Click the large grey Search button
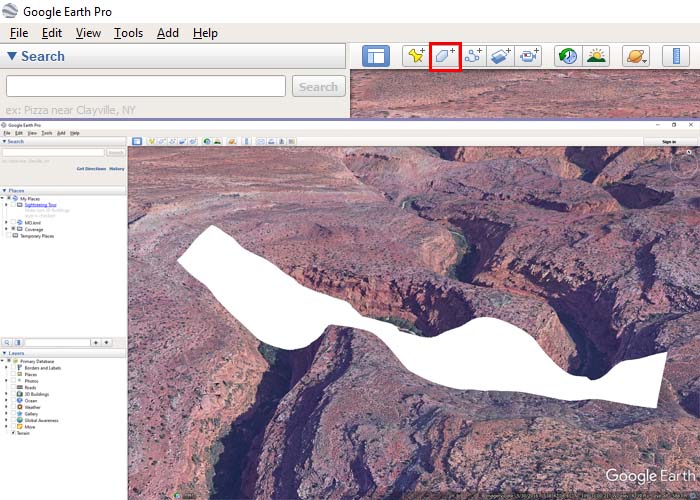This screenshot has height=500, width=700. coord(318,86)
